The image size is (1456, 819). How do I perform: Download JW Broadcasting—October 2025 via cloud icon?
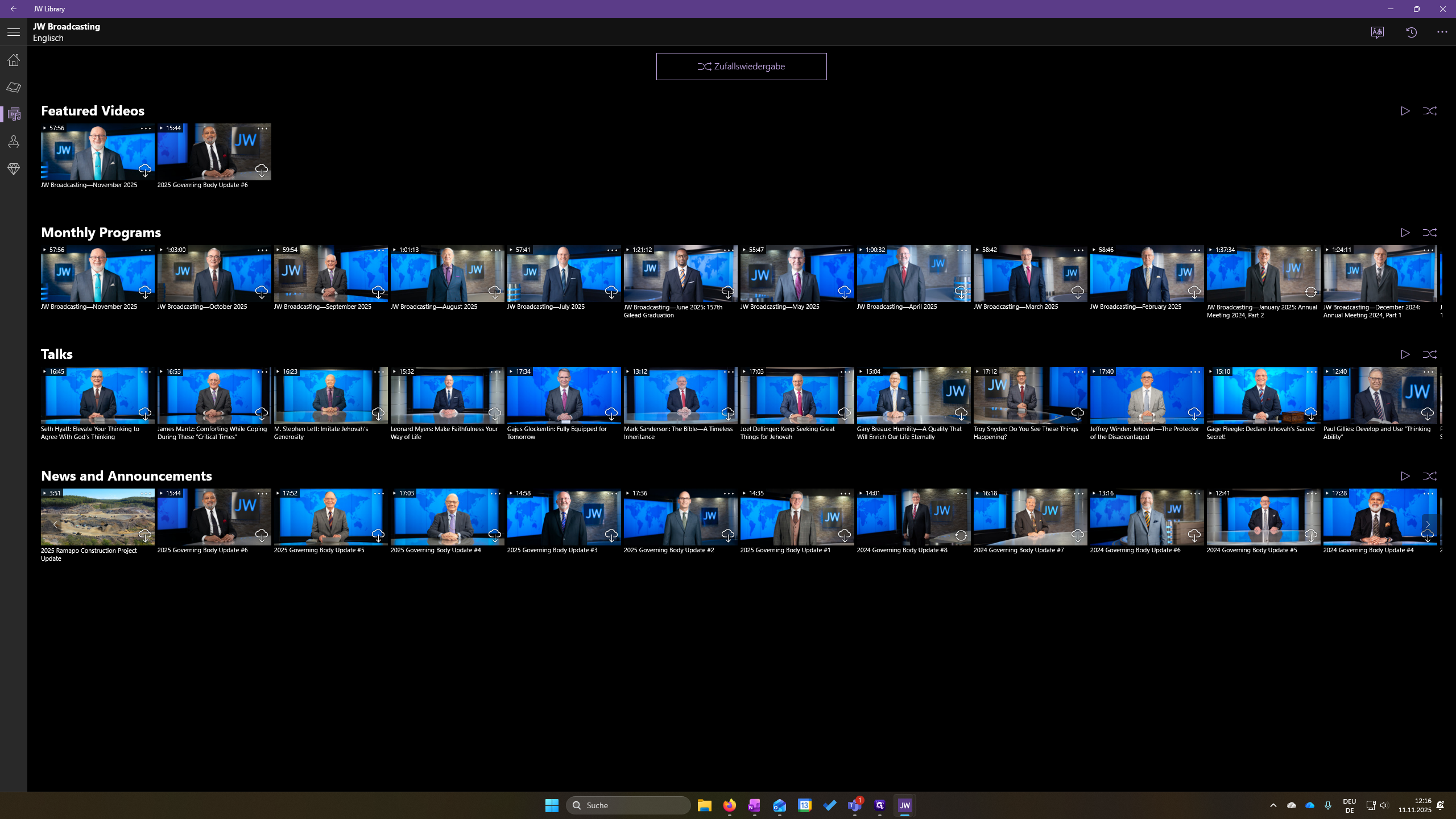pos(262,292)
